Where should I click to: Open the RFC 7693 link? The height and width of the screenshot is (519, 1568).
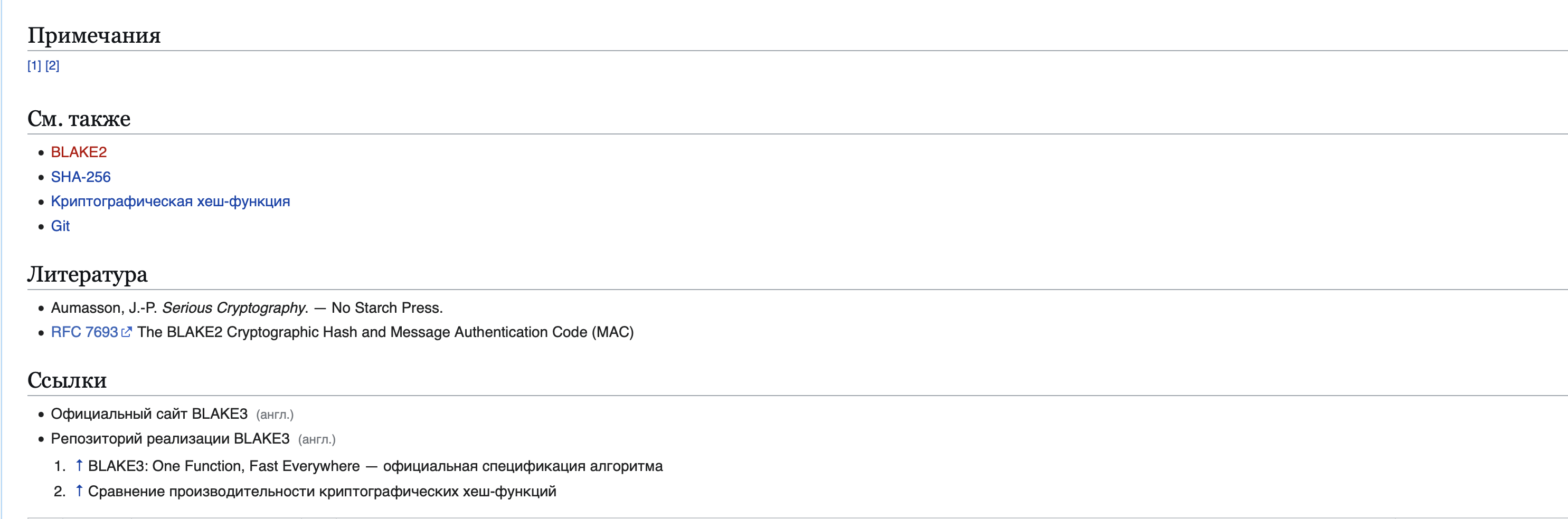point(84,332)
